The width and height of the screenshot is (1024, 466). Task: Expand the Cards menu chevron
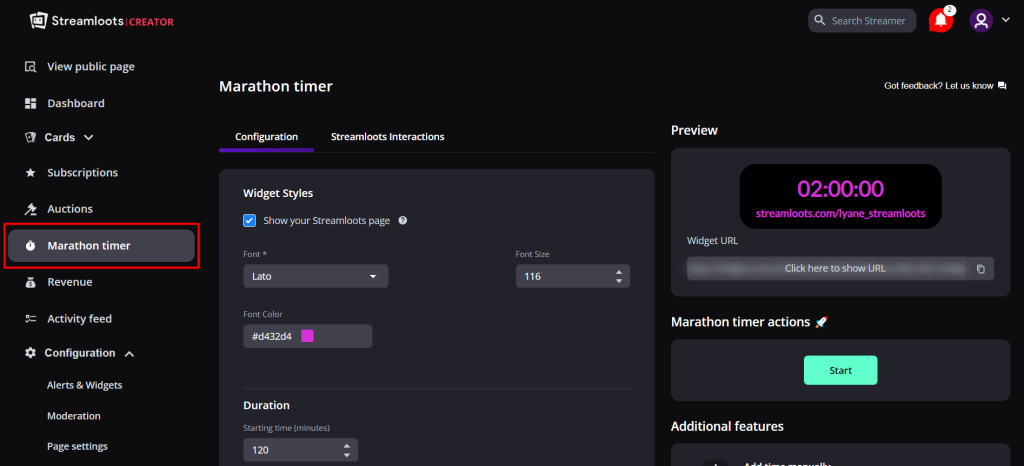pos(89,138)
